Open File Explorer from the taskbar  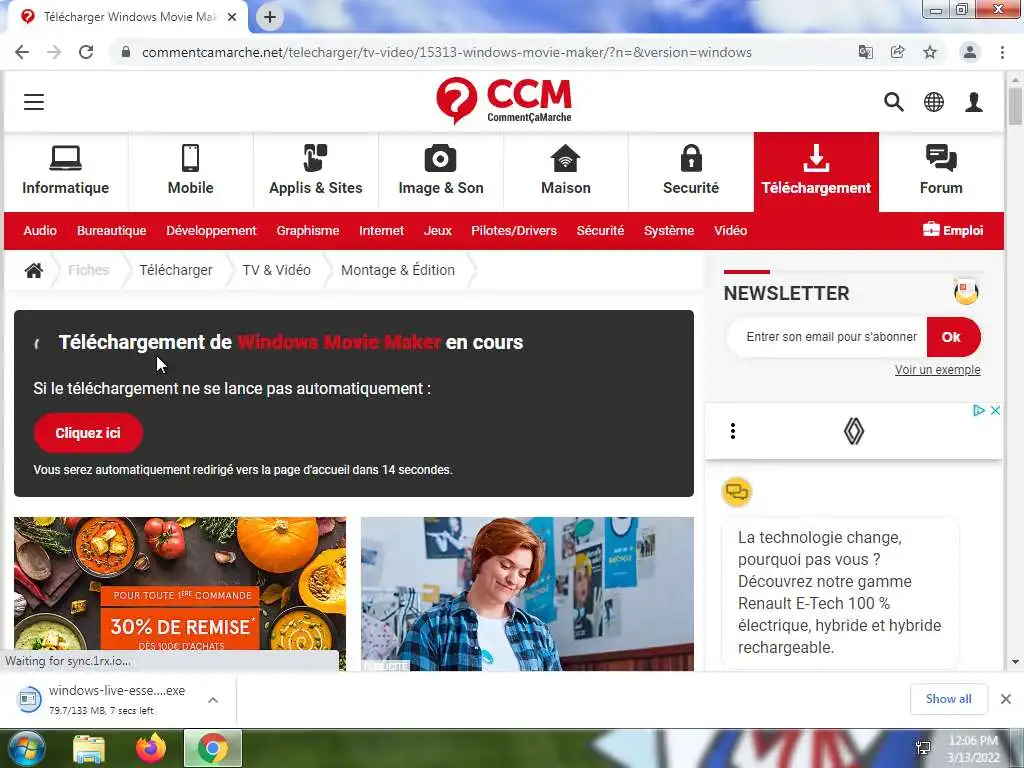pos(89,748)
